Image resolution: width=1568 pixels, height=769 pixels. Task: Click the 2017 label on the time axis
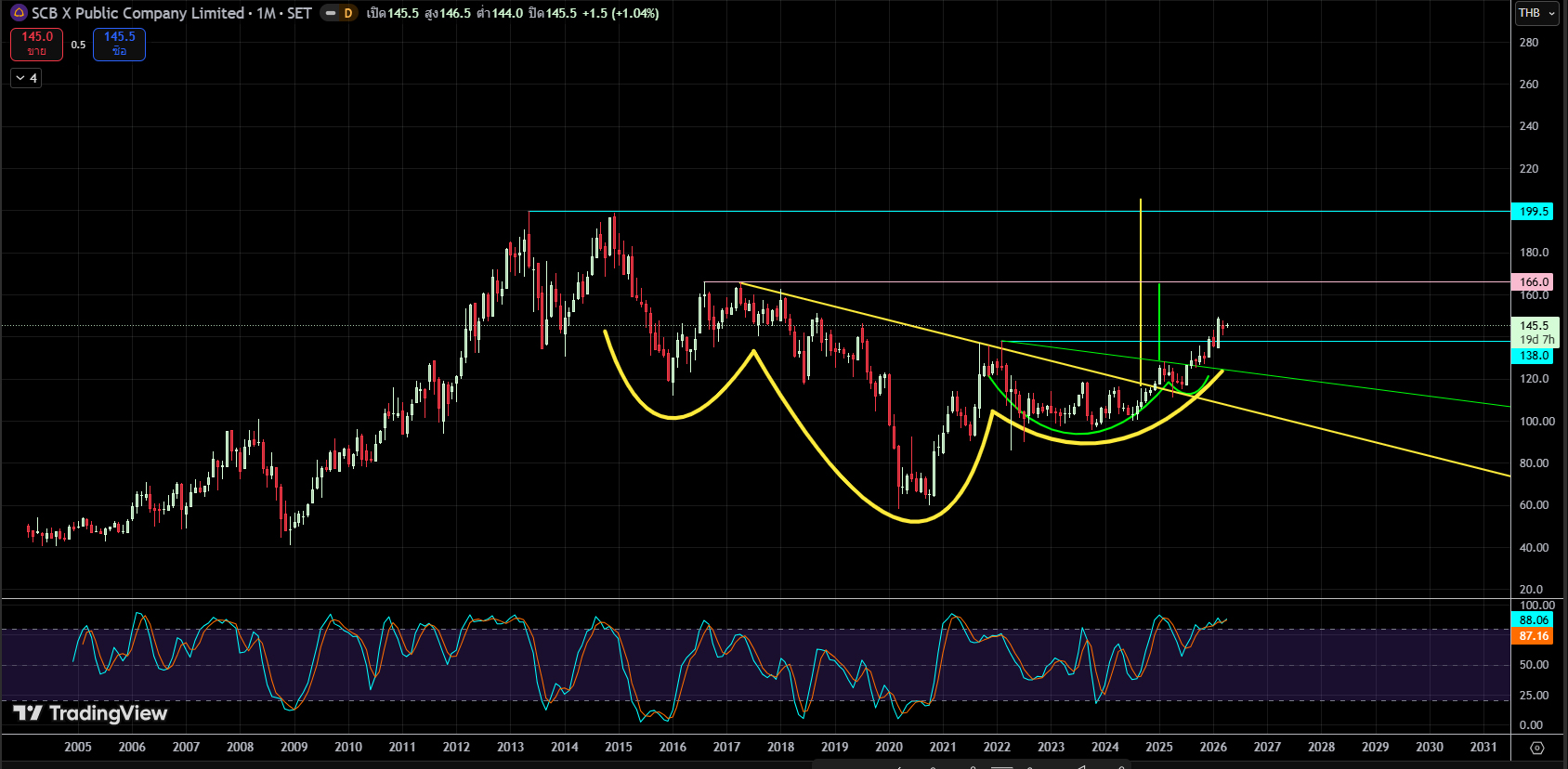[x=726, y=747]
